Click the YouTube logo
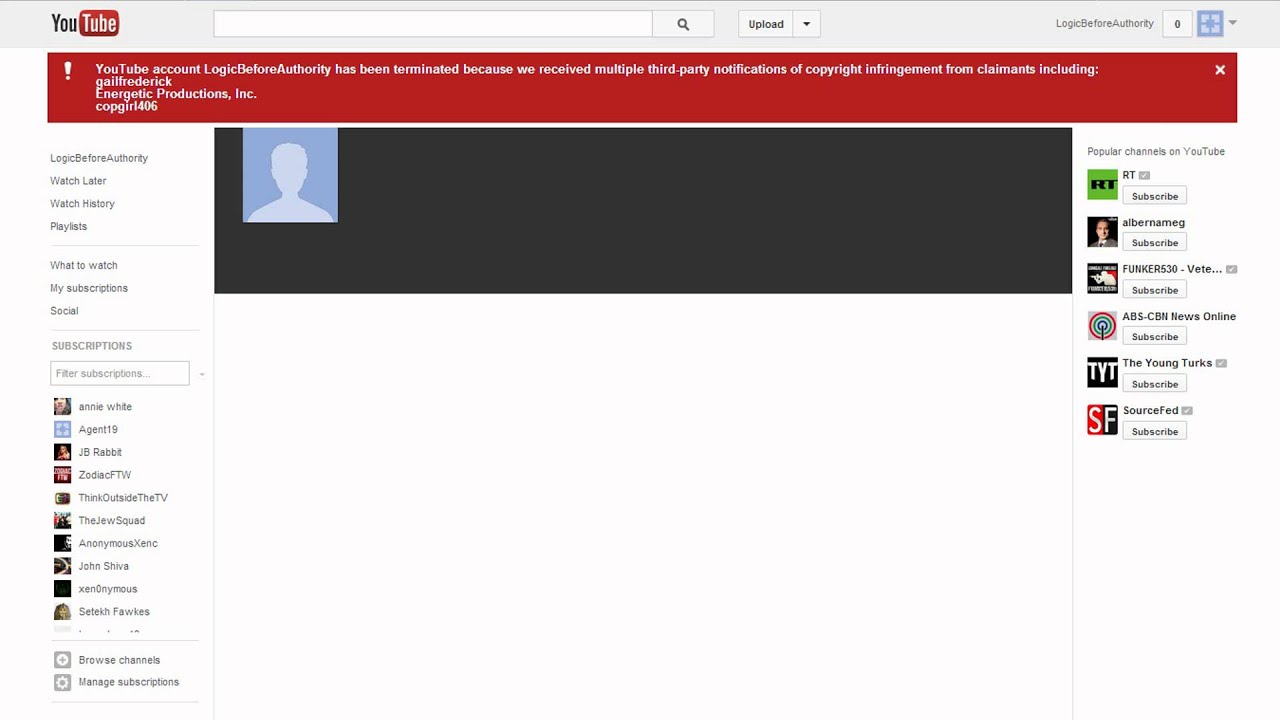 tap(85, 23)
